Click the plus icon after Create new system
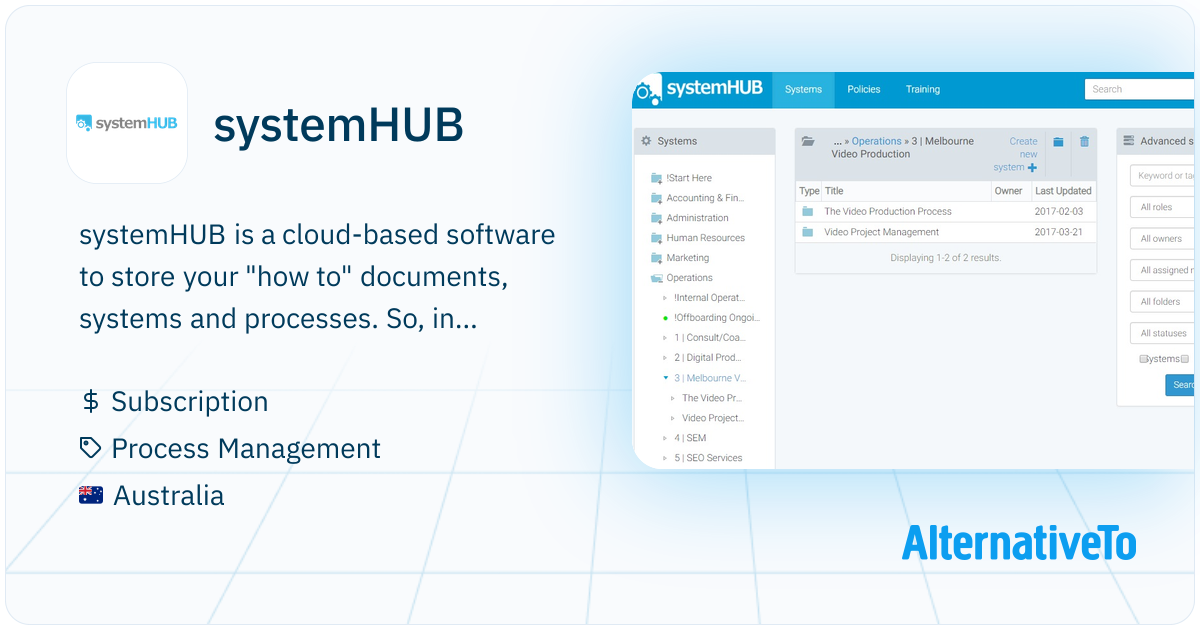The width and height of the screenshot is (1200, 630). 1032,168
